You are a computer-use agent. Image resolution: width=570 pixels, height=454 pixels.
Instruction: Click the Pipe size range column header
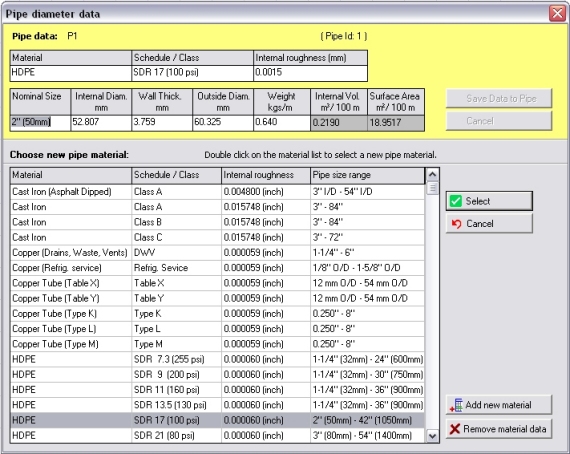(367, 175)
